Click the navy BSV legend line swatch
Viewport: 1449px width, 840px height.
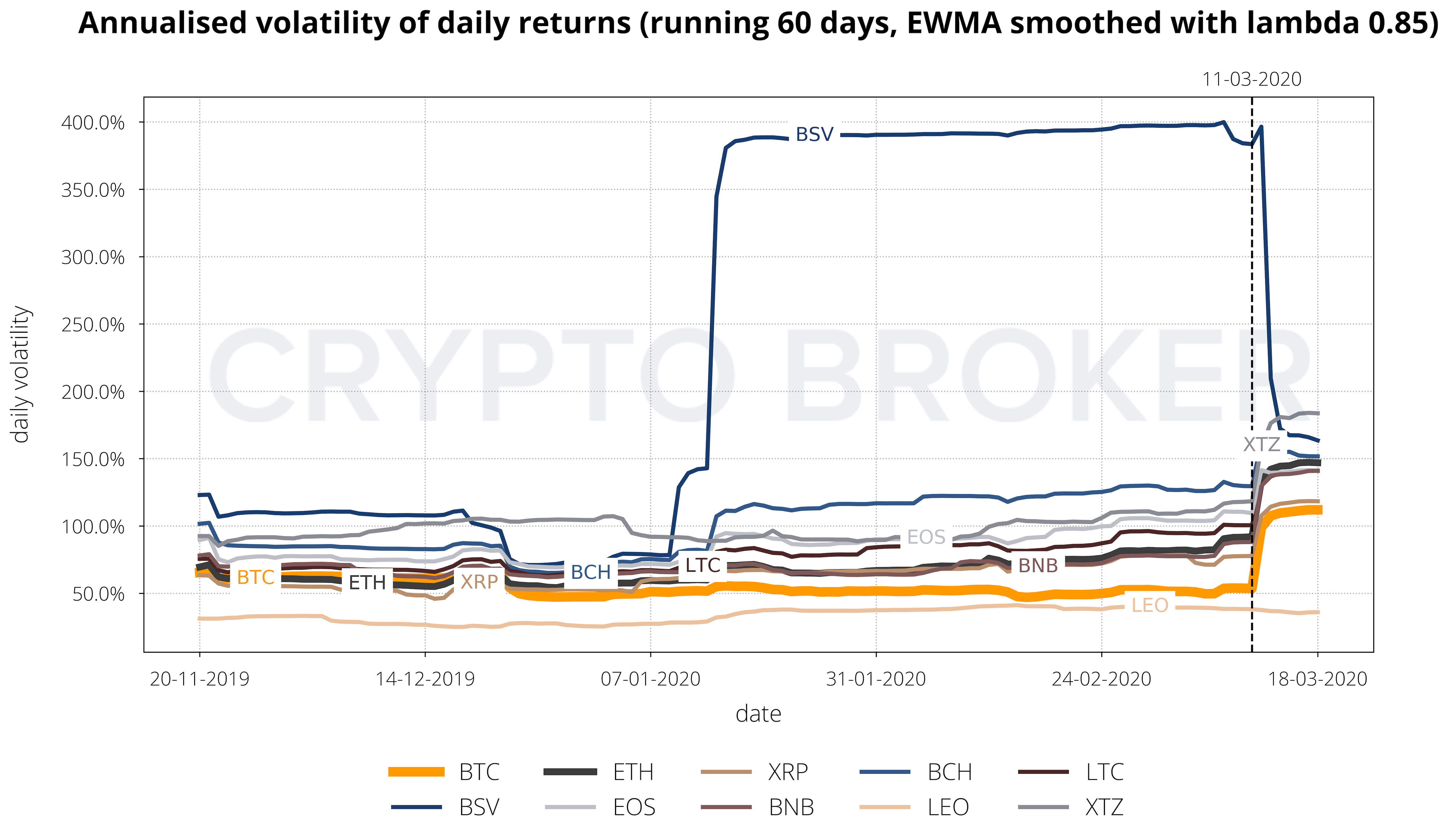coord(416,807)
